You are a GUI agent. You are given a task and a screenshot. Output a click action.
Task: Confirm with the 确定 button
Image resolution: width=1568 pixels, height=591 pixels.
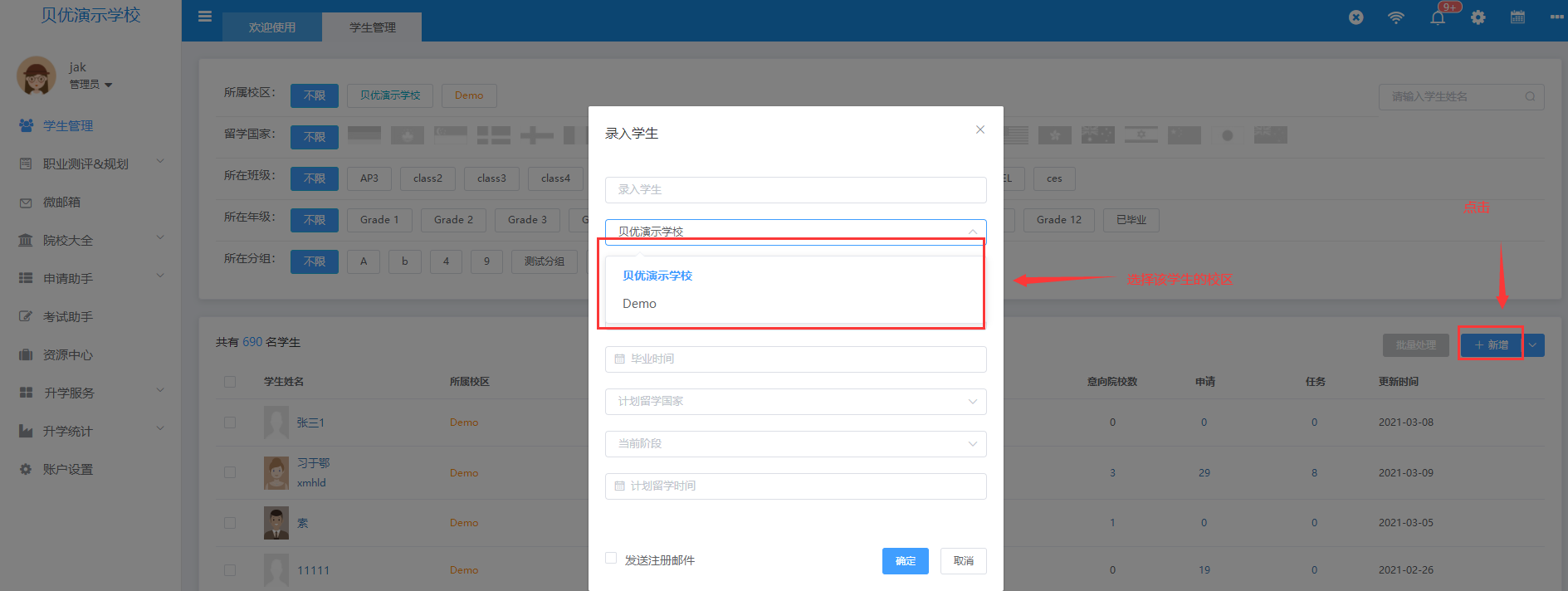click(x=905, y=561)
